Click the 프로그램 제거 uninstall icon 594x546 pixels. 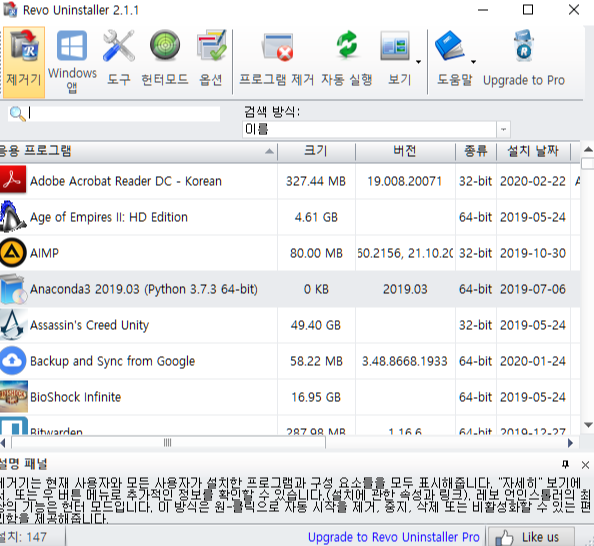click(277, 47)
